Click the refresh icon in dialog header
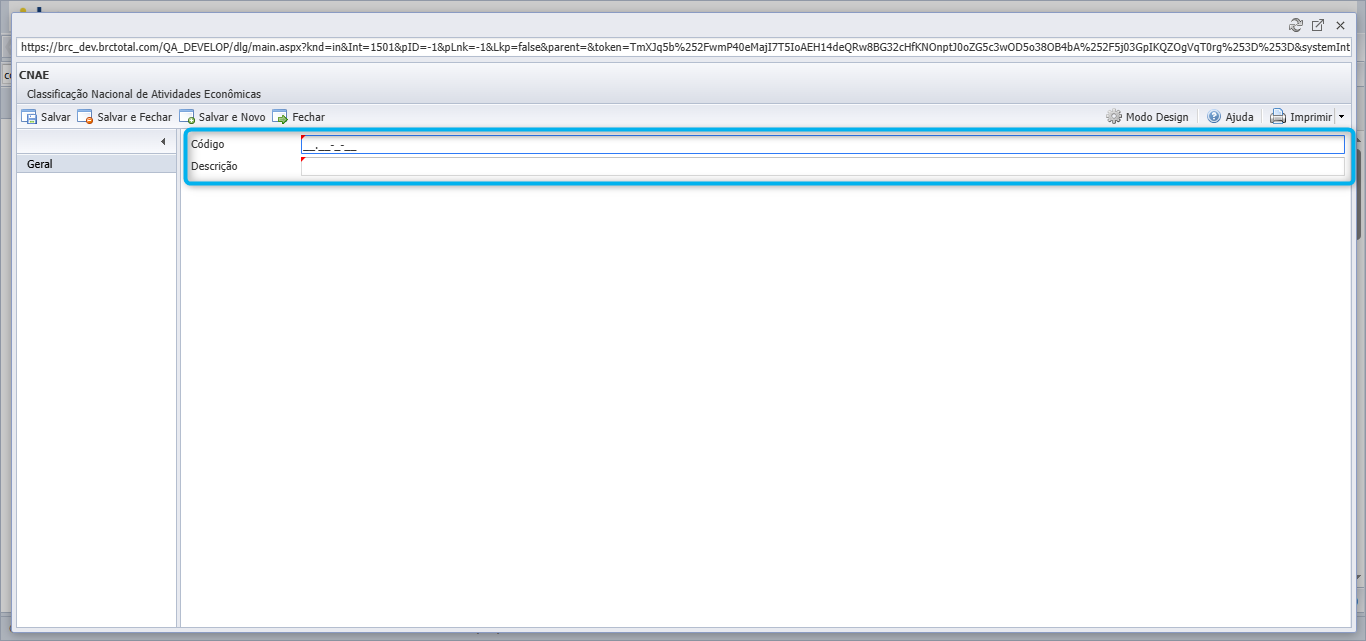 (1297, 25)
